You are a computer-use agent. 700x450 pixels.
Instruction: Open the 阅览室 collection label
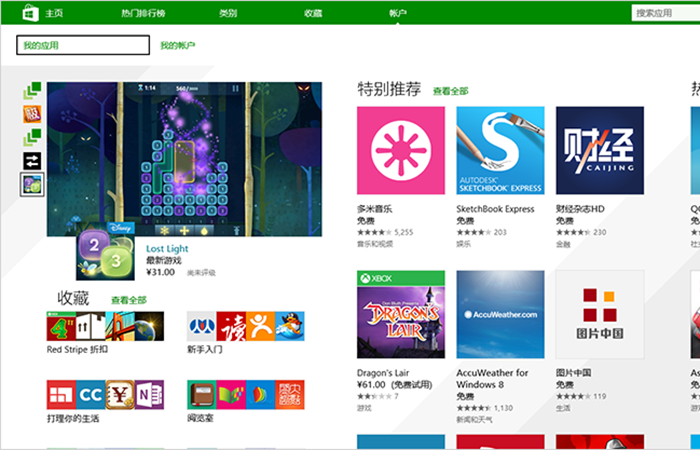pos(200,419)
